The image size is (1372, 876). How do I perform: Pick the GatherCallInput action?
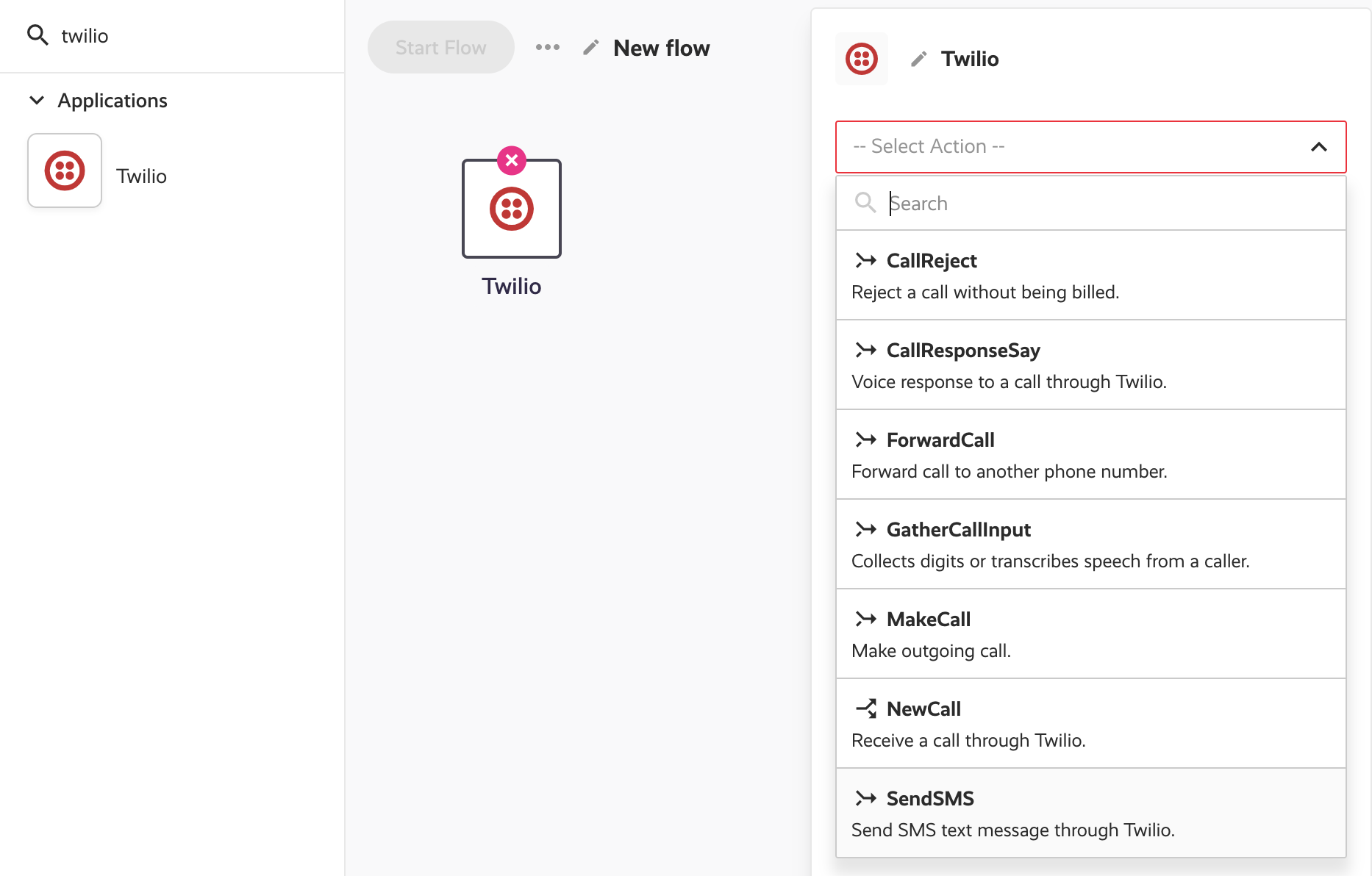pos(1090,545)
